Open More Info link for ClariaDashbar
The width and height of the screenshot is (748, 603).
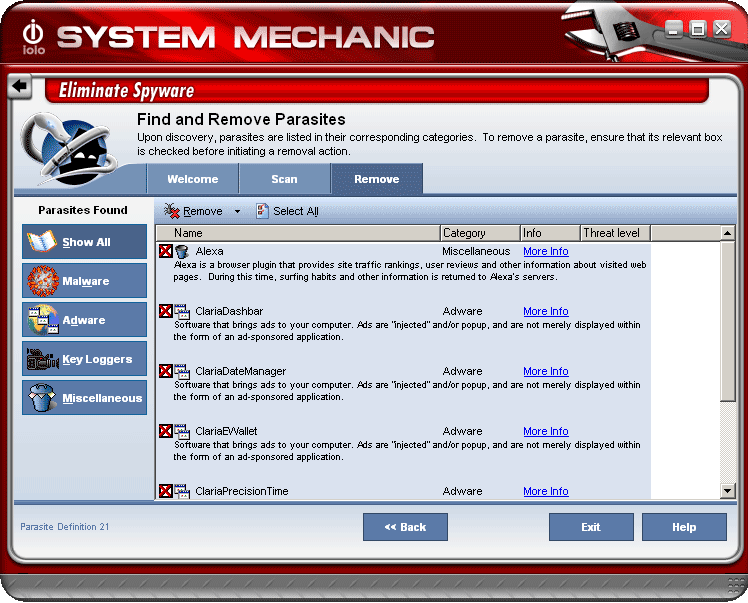click(x=546, y=312)
